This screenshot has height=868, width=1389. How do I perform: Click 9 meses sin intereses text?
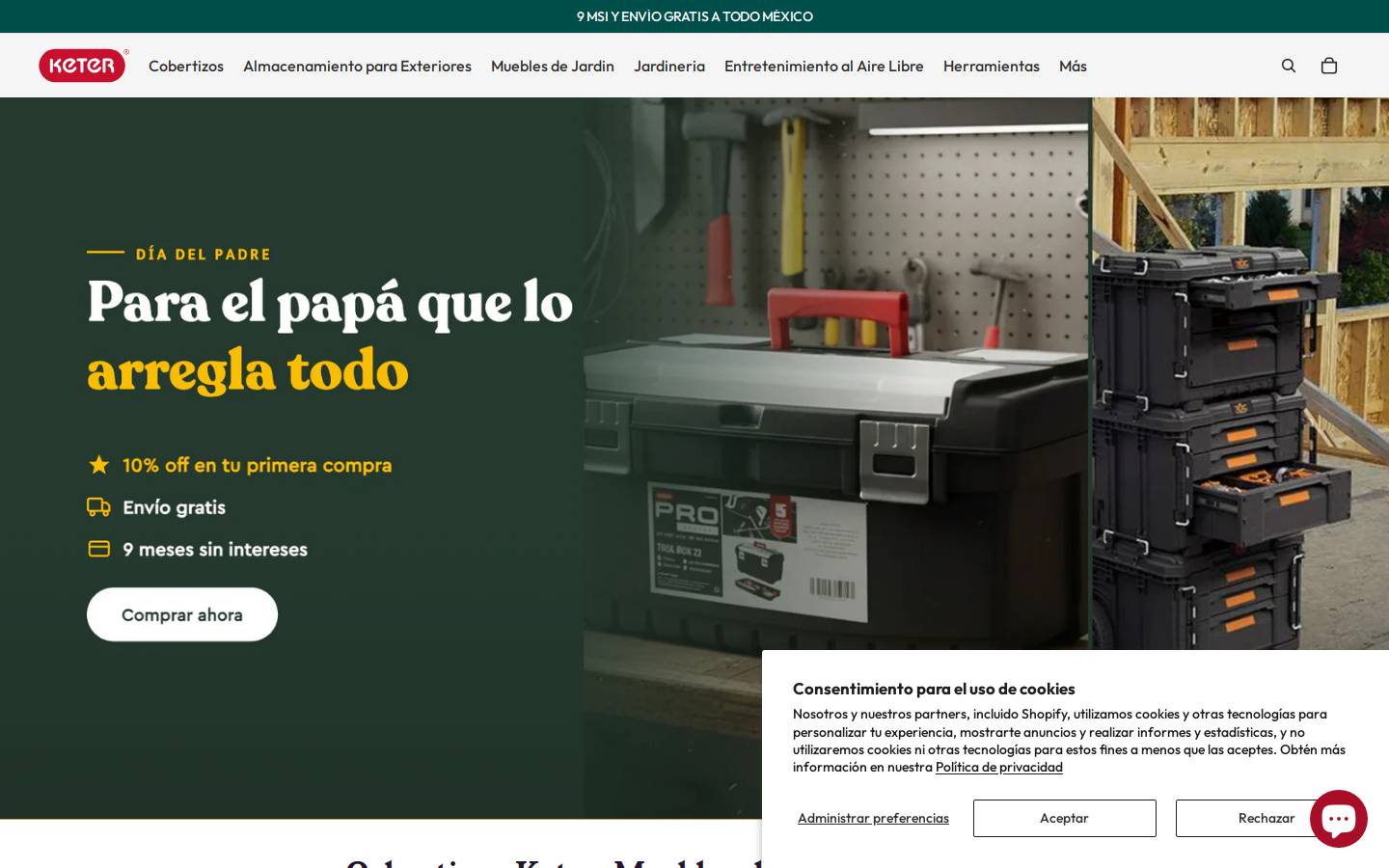(215, 549)
